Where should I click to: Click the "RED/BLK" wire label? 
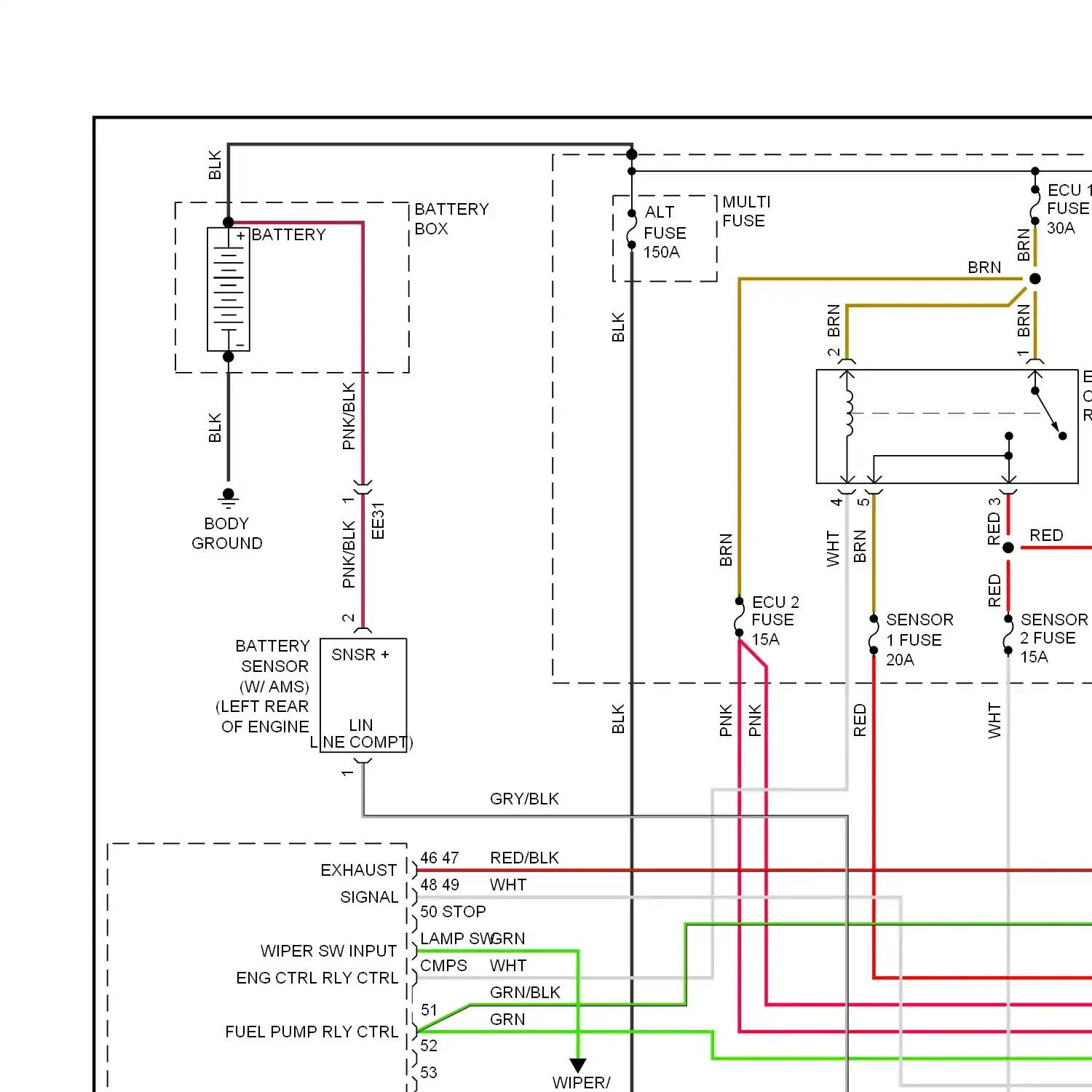524,858
